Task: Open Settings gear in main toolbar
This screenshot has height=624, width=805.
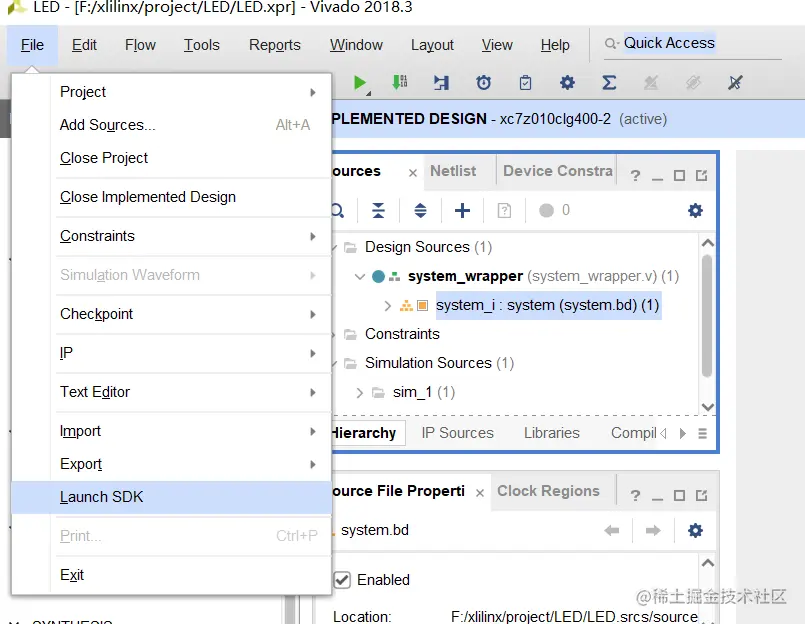Action: [567, 83]
